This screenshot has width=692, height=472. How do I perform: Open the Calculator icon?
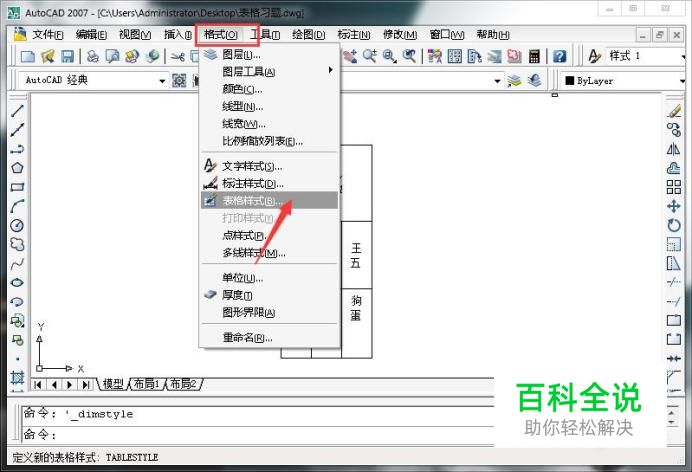click(534, 56)
